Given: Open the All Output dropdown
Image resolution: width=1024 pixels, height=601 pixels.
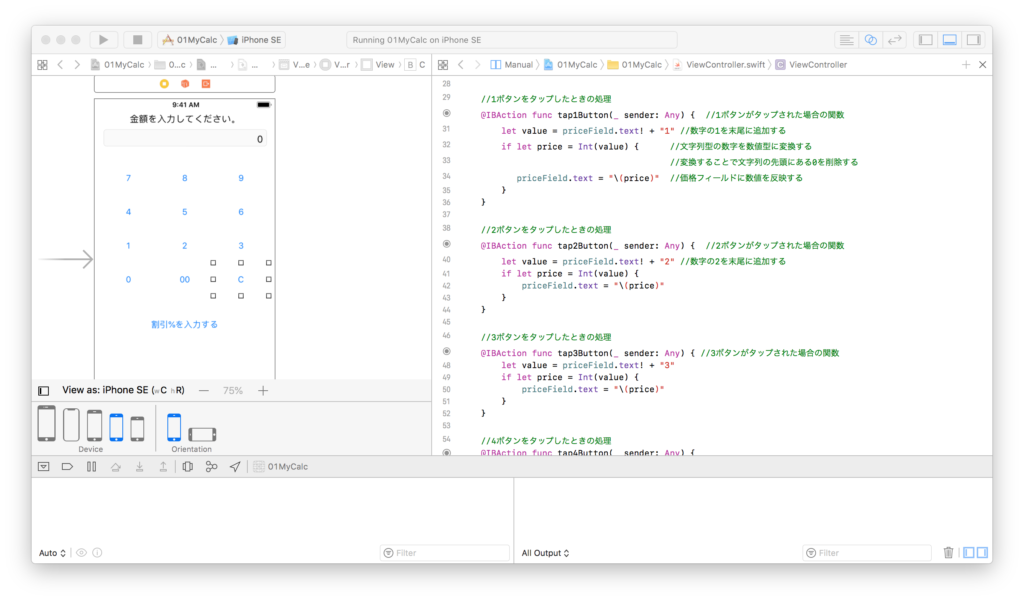Looking at the screenshot, I should [545, 553].
